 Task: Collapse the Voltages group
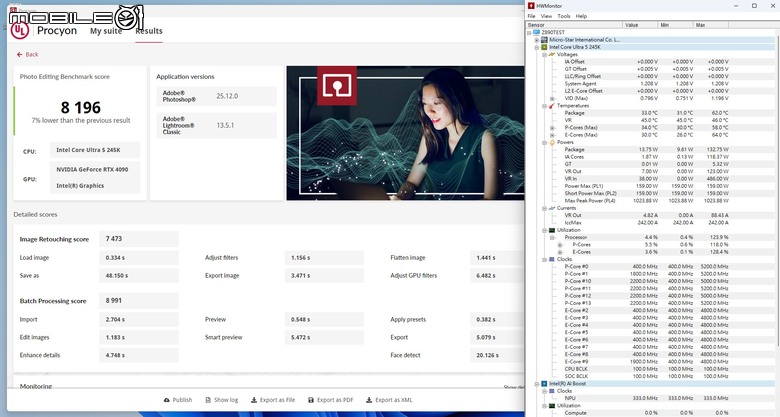click(544, 55)
